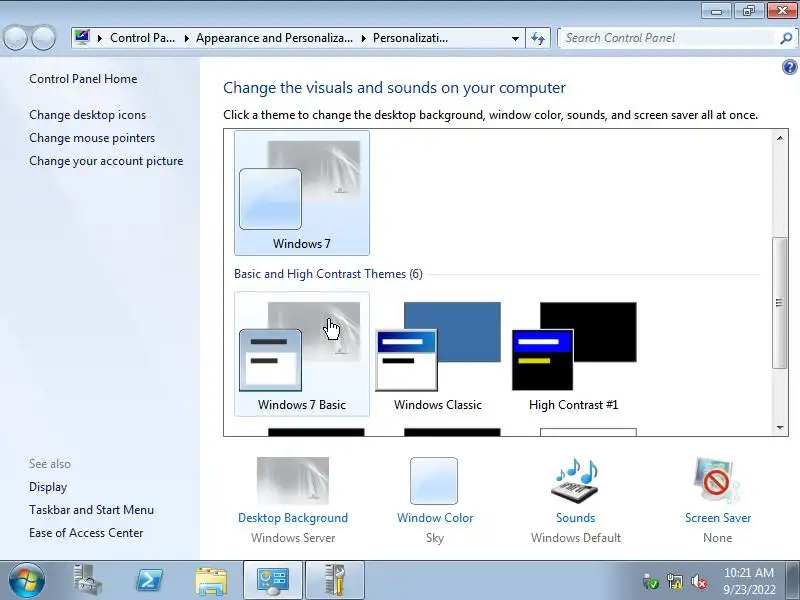This screenshot has width=800, height=600.
Task: Open Windows Explorer folder icon on taskbar
Action: click(211, 580)
